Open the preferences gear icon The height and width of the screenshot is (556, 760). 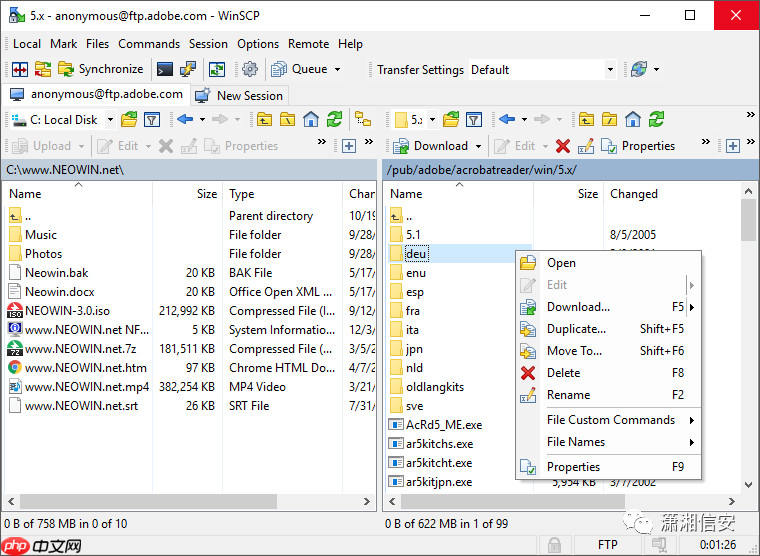(250, 69)
